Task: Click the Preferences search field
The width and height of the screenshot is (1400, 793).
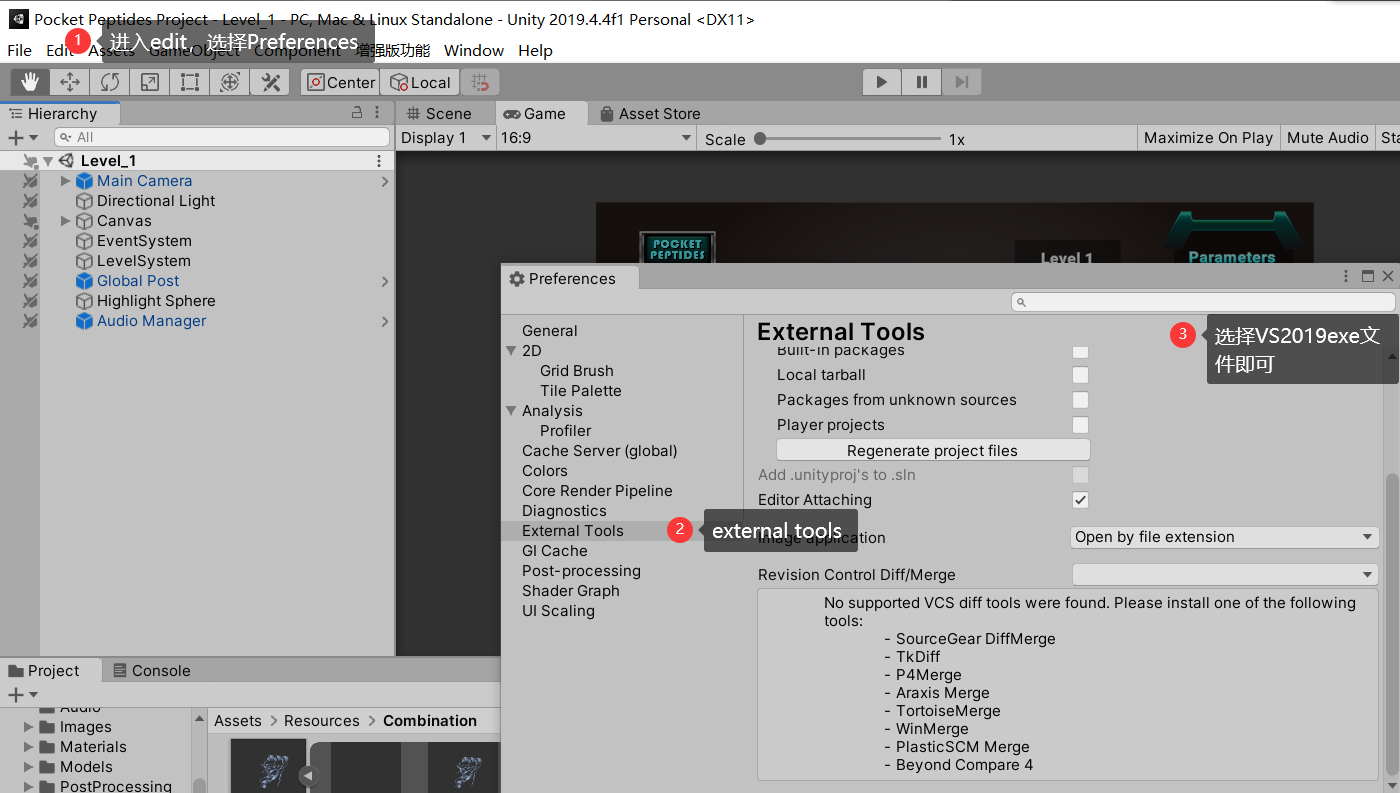Action: click(x=1203, y=302)
